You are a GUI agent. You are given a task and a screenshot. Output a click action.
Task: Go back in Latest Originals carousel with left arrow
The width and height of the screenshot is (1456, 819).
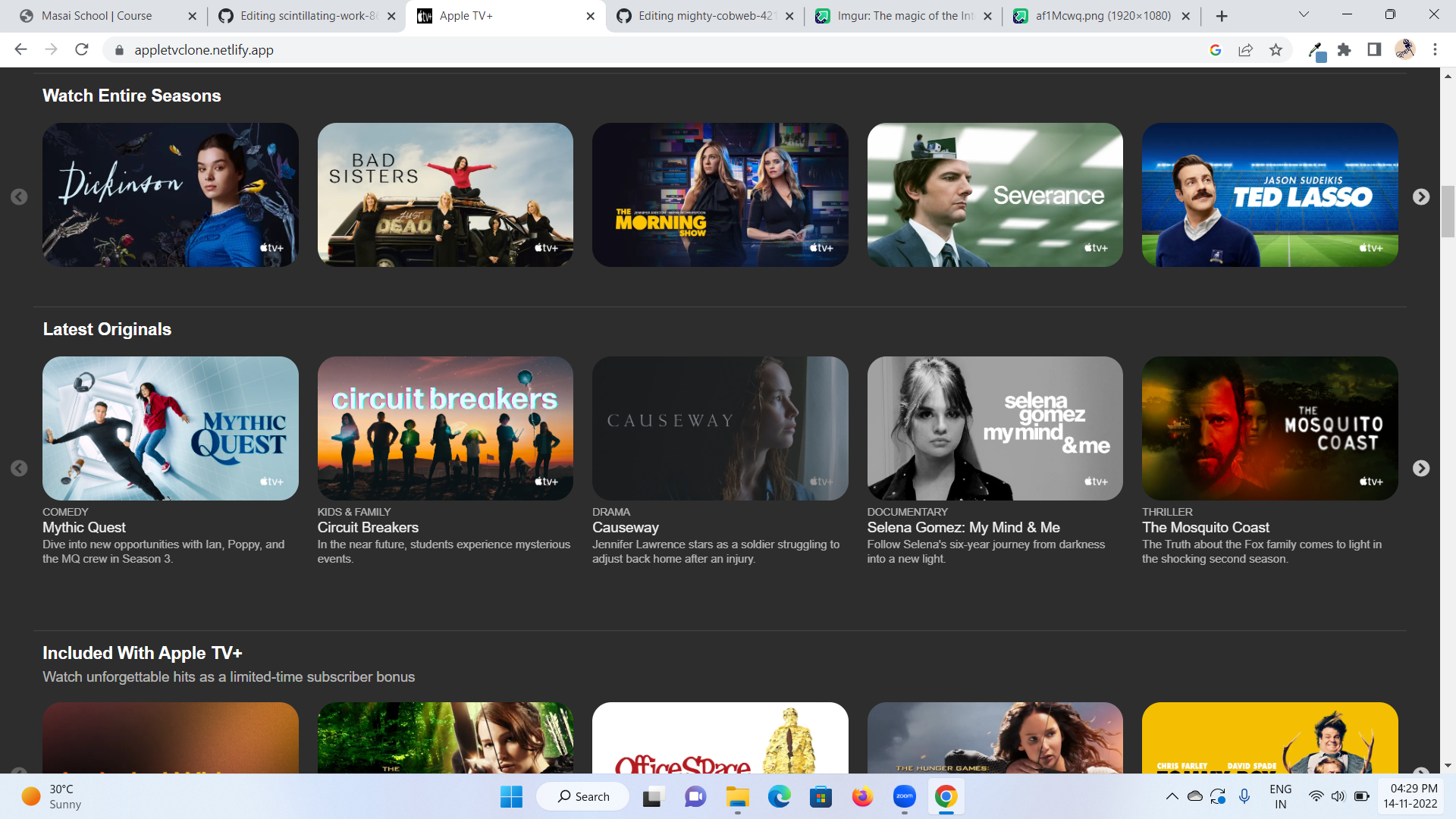(19, 468)
